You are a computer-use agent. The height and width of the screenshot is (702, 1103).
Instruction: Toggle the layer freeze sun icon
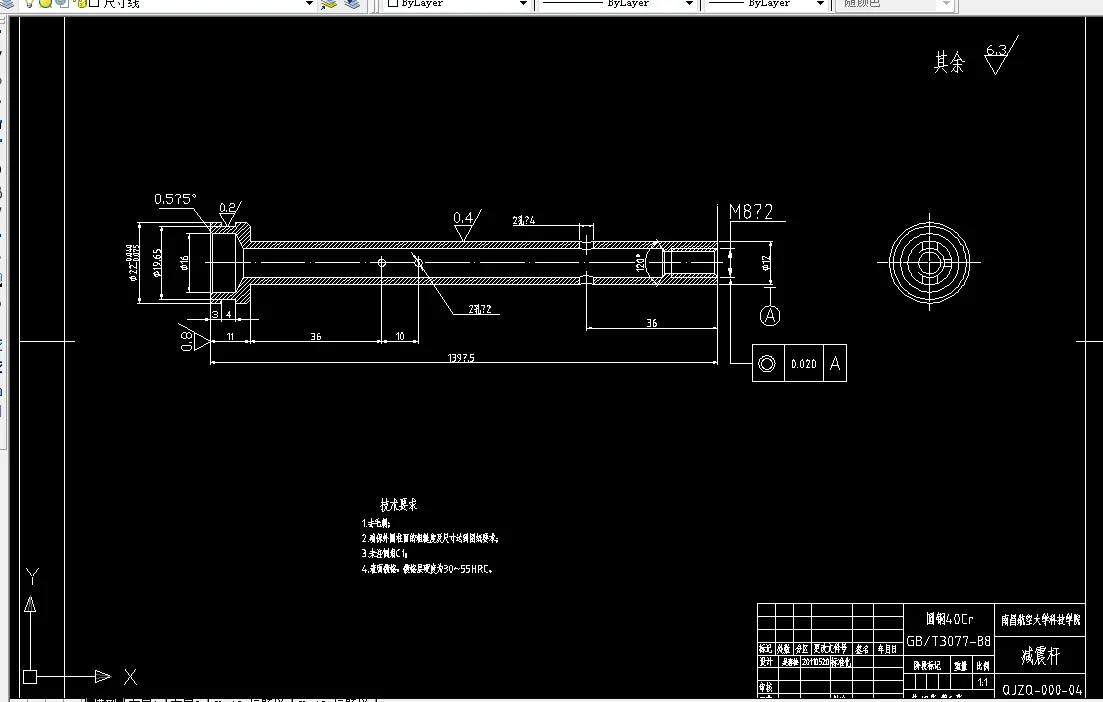point(45,3)
